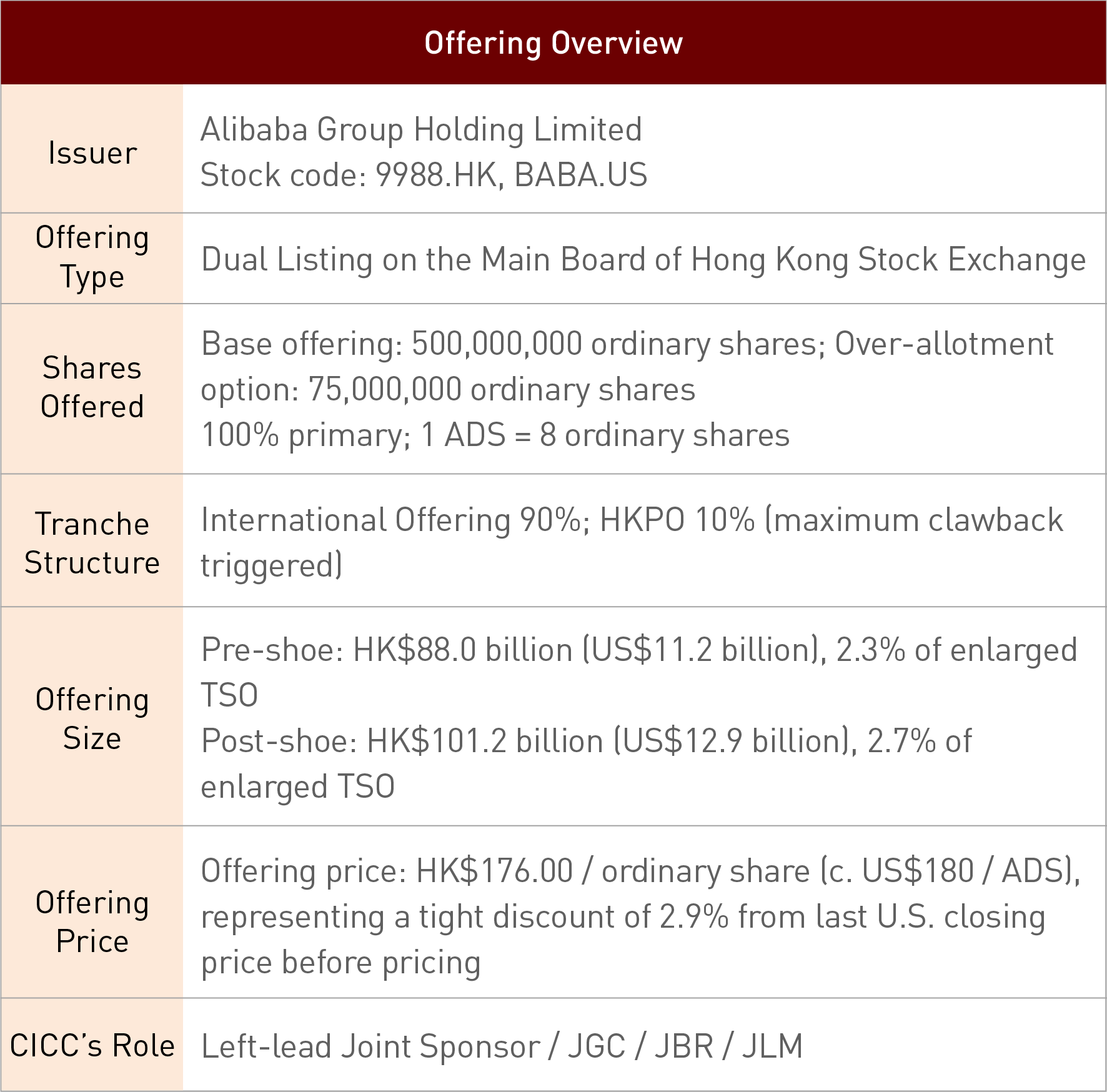Select the Offering Price row label
Image resolution: width=1107 pixels, height=1092 pixels.
(92, 921)
